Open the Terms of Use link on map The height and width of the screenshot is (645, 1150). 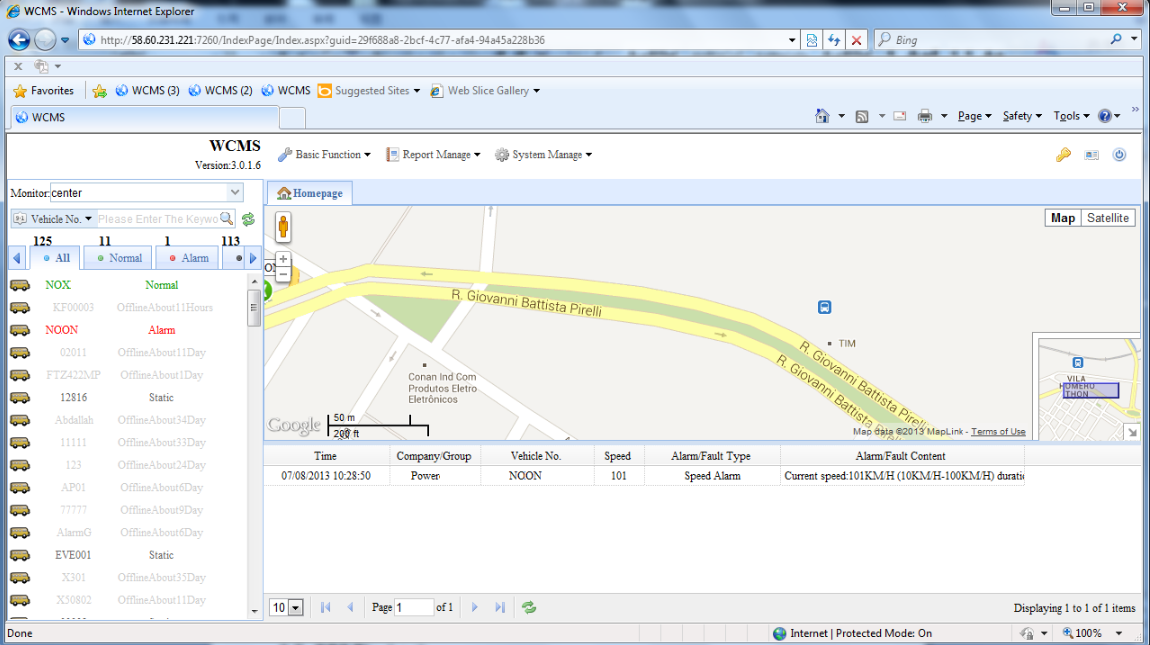[x=997, y=432]
